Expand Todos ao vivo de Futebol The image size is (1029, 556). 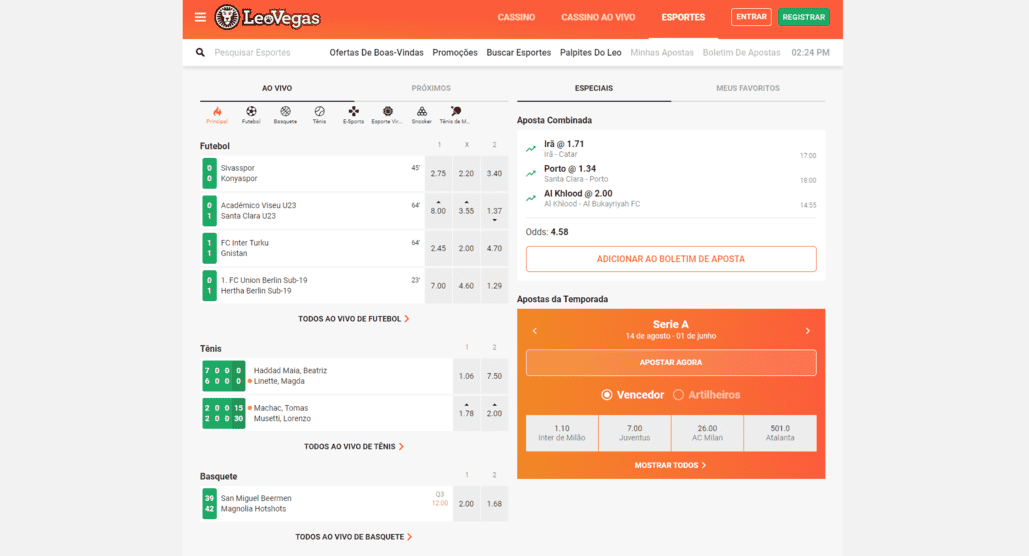[354, 319]
